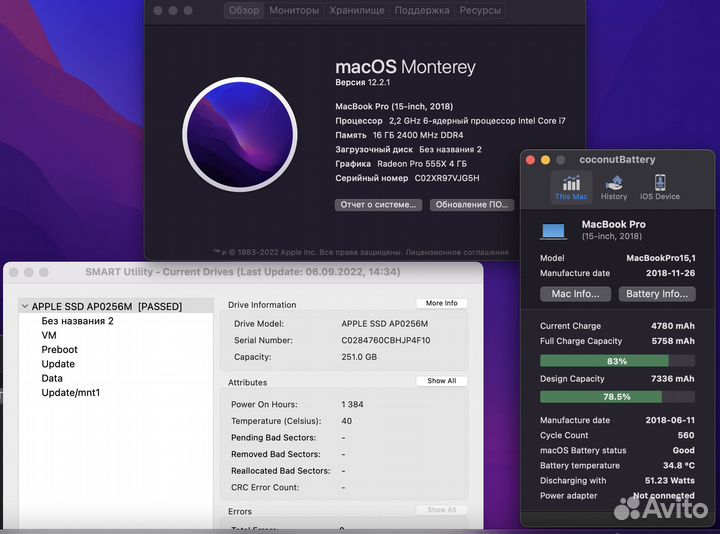Switch to the Ресурсы tab

click(x=480, y=10)
